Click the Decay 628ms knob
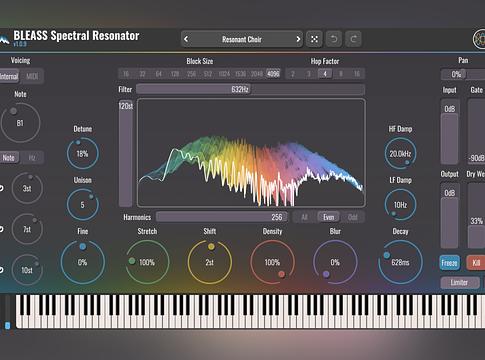The image size is (485, 360). (x=400, y=262)
